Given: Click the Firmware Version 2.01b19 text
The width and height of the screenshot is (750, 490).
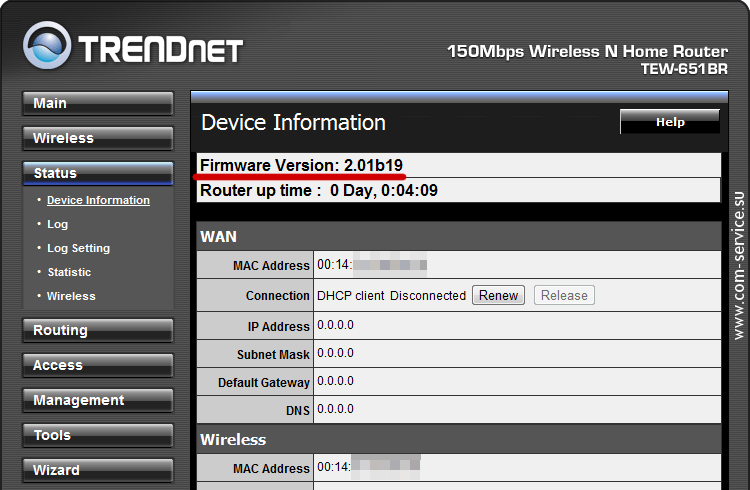Looking at the screenshot, I should point(301,166).
